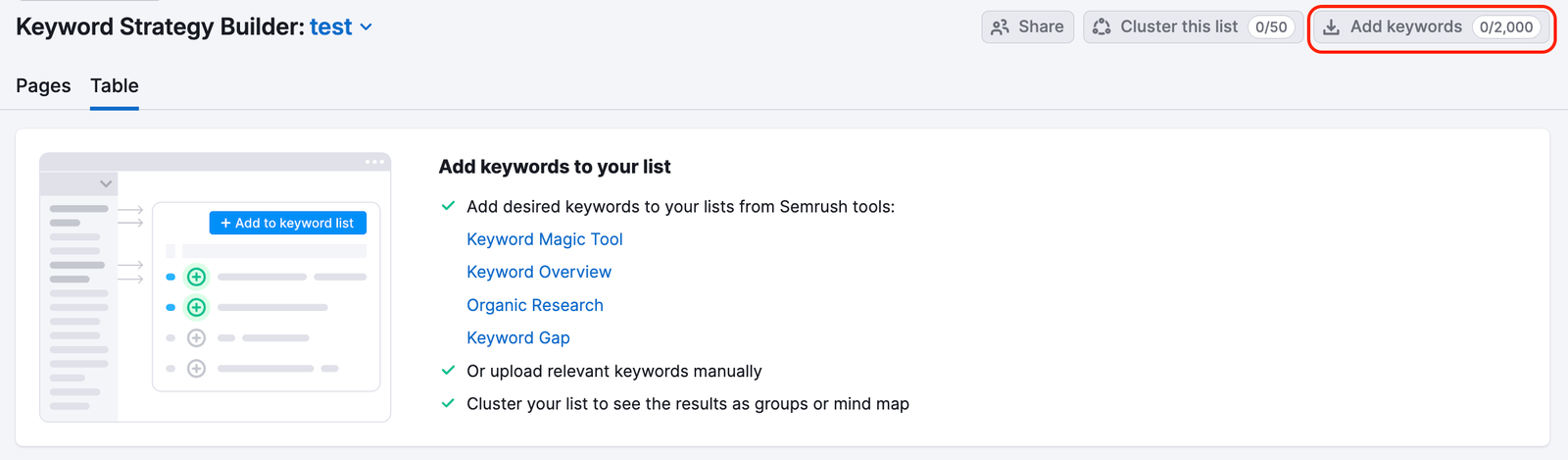
Task: Open the Organic Research link
Action: (534, 305)
